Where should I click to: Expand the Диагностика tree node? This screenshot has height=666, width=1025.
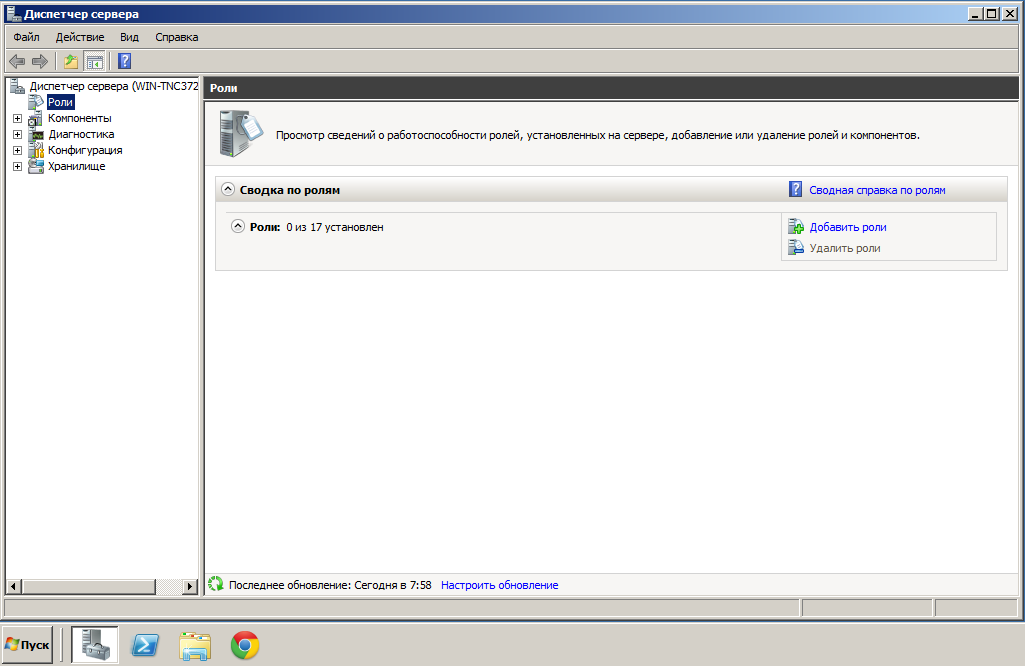(x=17, y=134)
